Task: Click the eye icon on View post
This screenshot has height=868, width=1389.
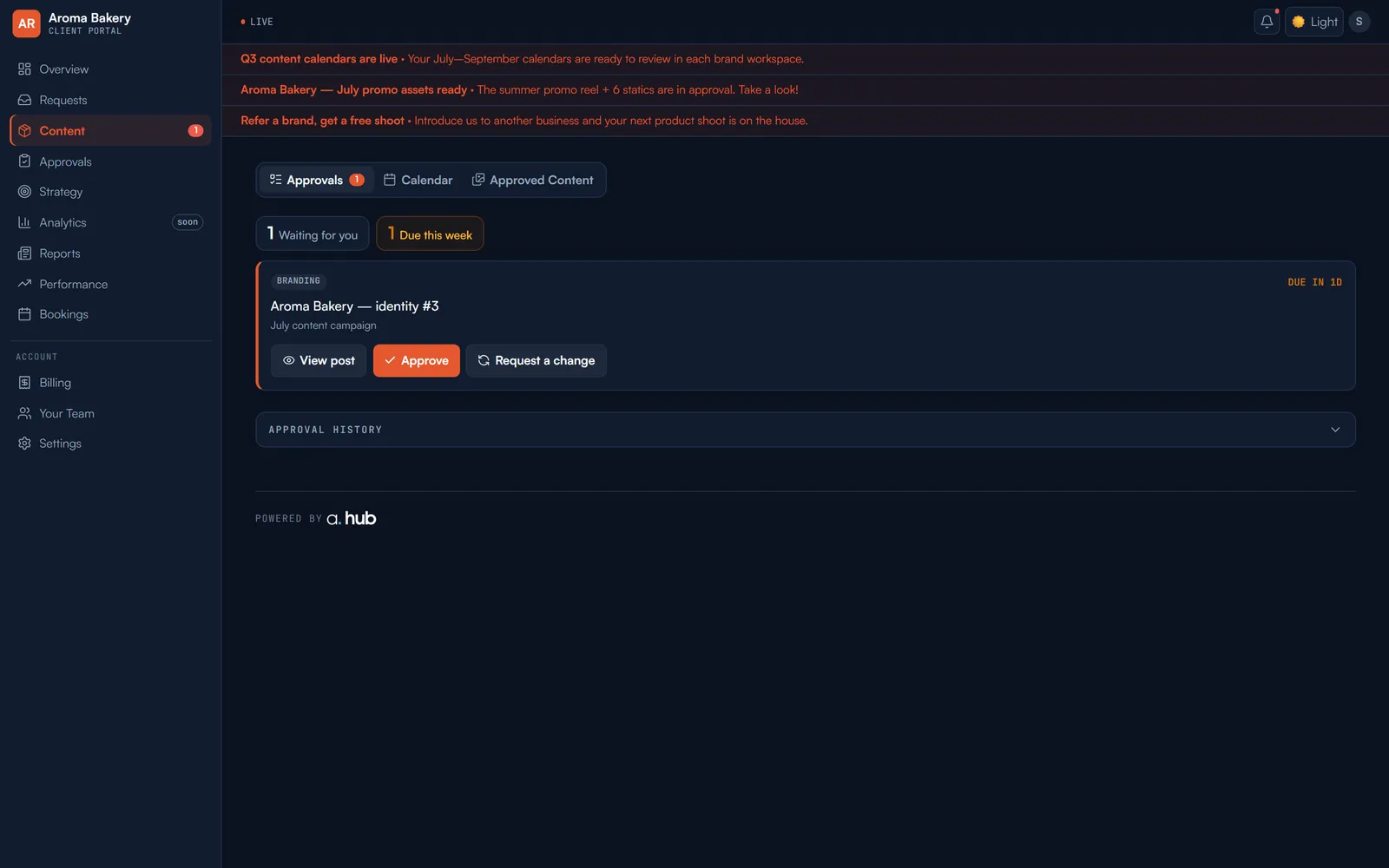Action: [x=288, y=361]
